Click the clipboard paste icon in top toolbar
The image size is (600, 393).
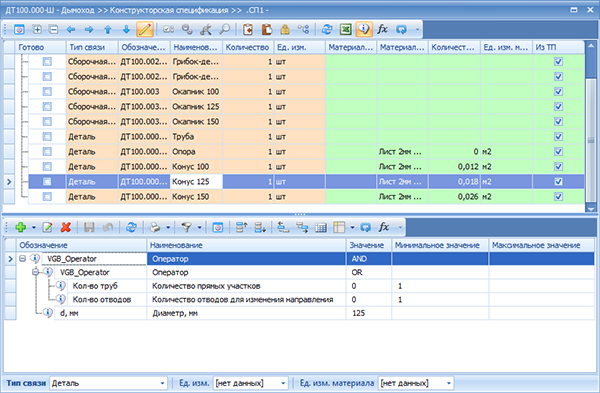(x=266, y=29)
